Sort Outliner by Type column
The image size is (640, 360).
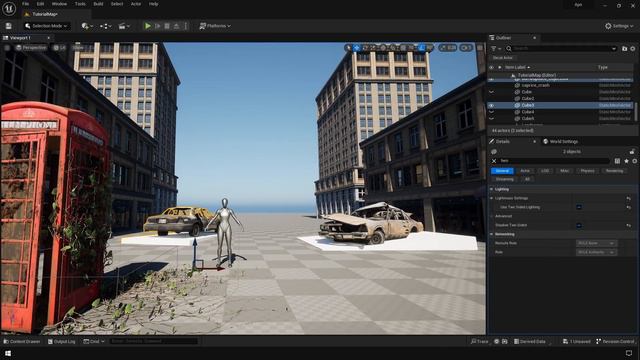pos(603,67)
